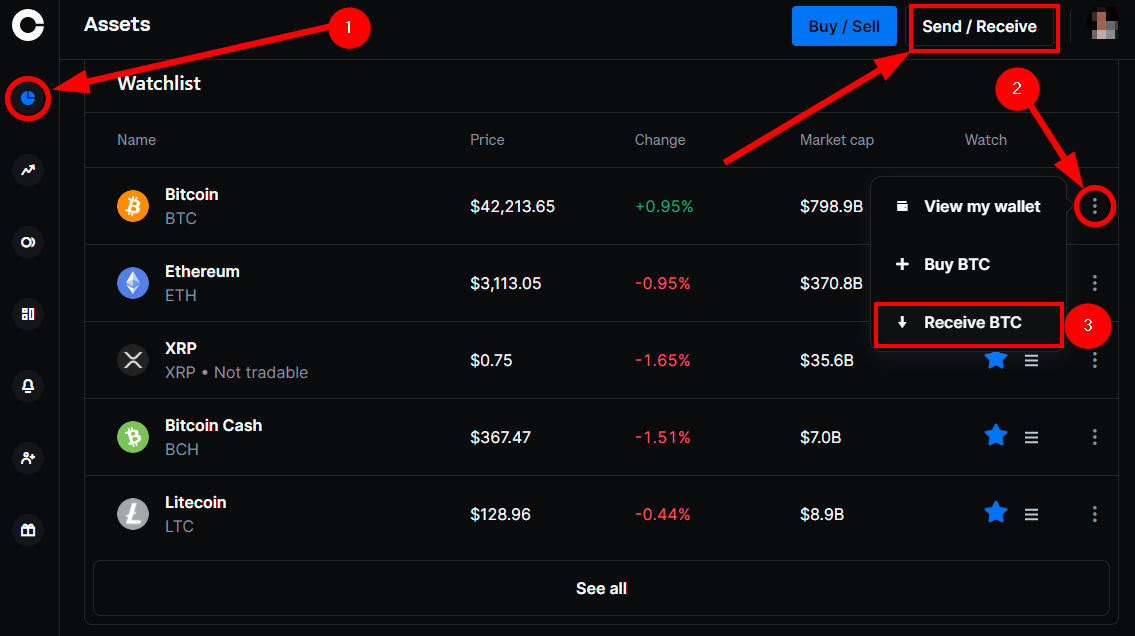This screenshot has height=636, width=1135.
Task: Click the Buy / Sell button
Action: (844, 26)
